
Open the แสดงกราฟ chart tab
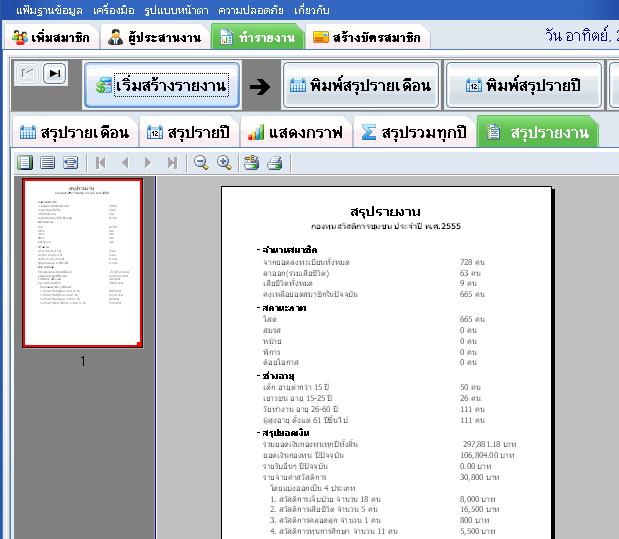click(x=295, y=133)
